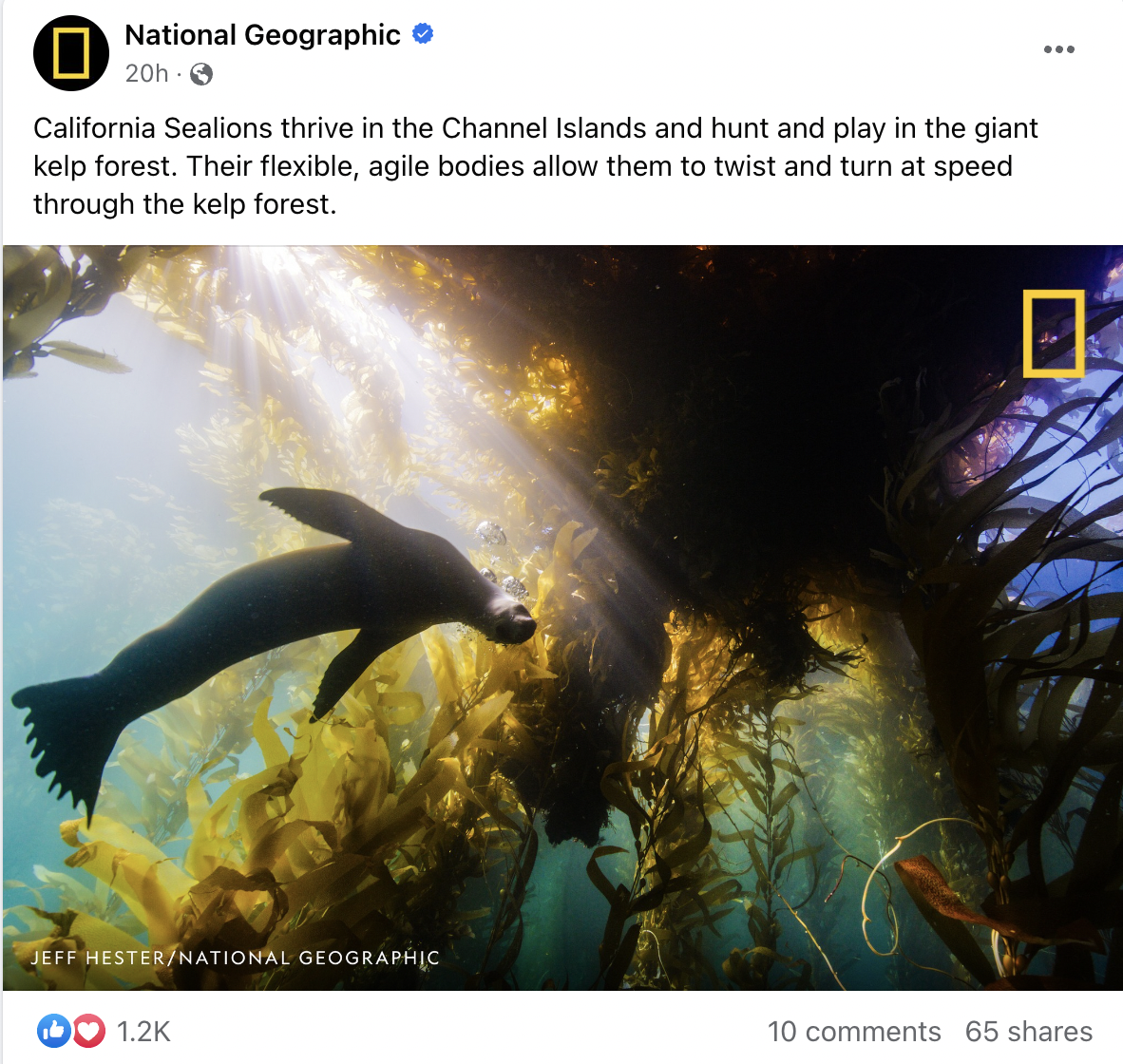The height and width of the screenshot is (1064, 1123).
Task: Click the red heart Love reaction icon
Action: click(88, 1031)
